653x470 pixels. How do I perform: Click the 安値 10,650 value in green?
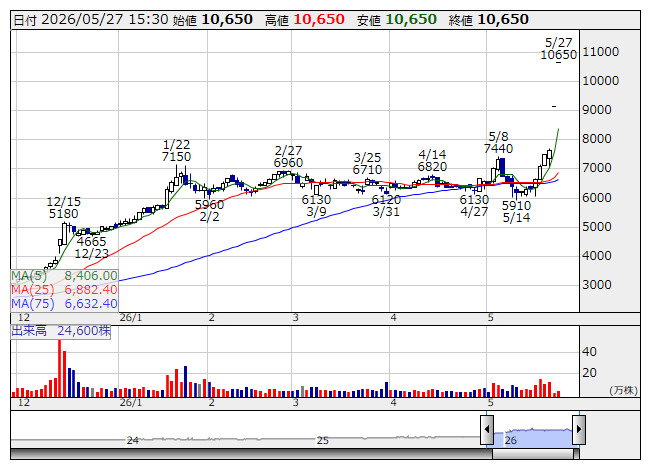pos(397,20)
